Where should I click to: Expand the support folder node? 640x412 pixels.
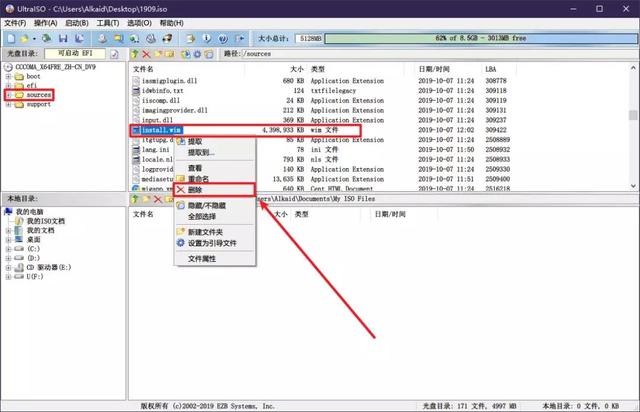[x=8, y=105]
